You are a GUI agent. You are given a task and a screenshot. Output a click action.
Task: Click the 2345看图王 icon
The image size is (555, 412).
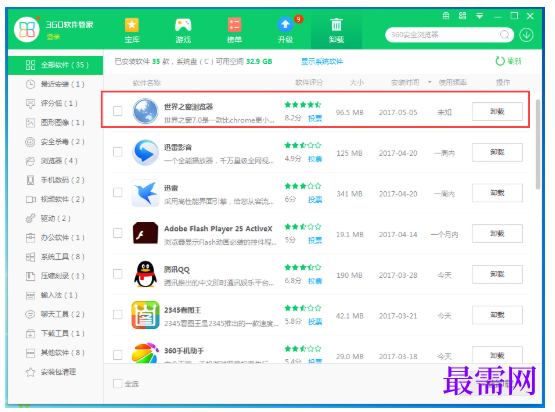point(145,315)
